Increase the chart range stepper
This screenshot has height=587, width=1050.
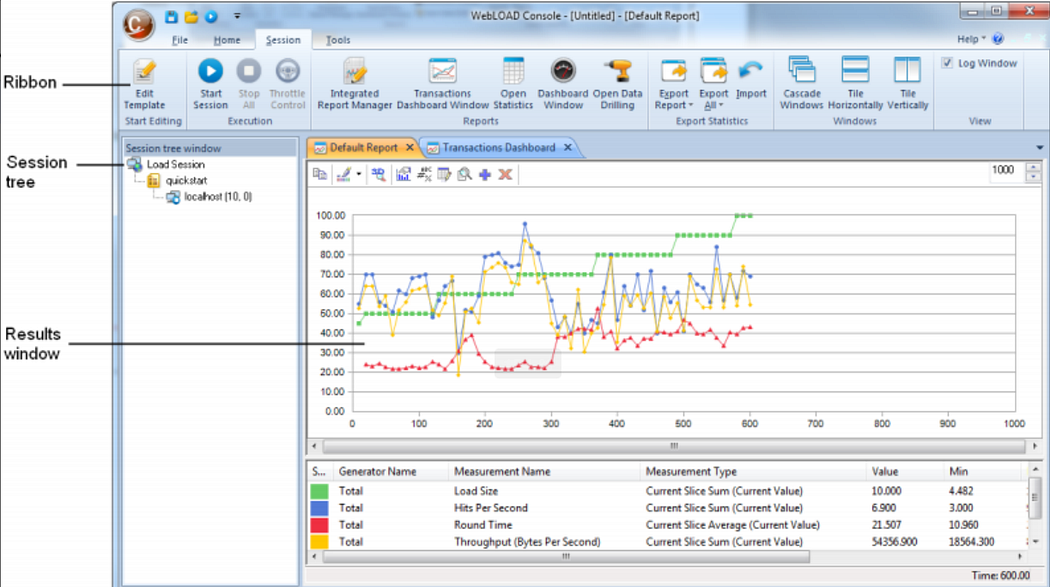1033,167
